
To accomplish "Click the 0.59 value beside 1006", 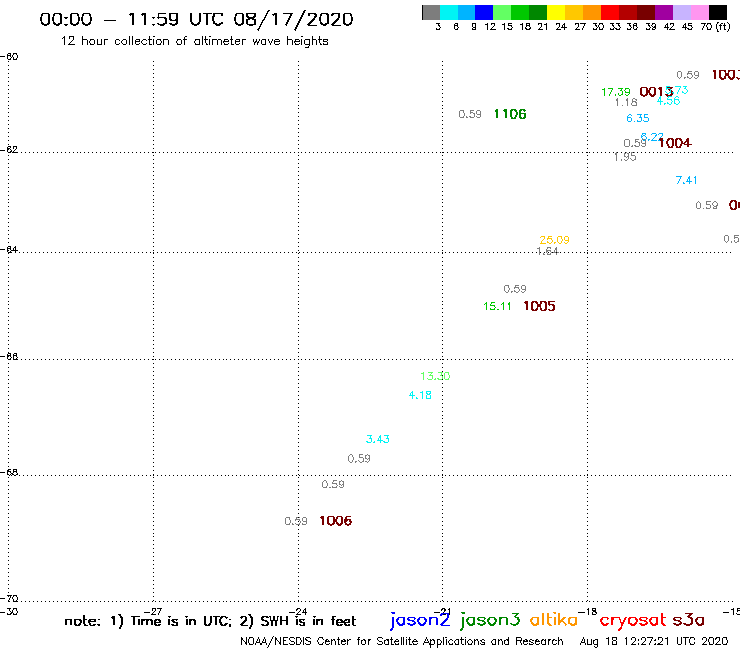I will pyautogui.click(x=295, y=521).
